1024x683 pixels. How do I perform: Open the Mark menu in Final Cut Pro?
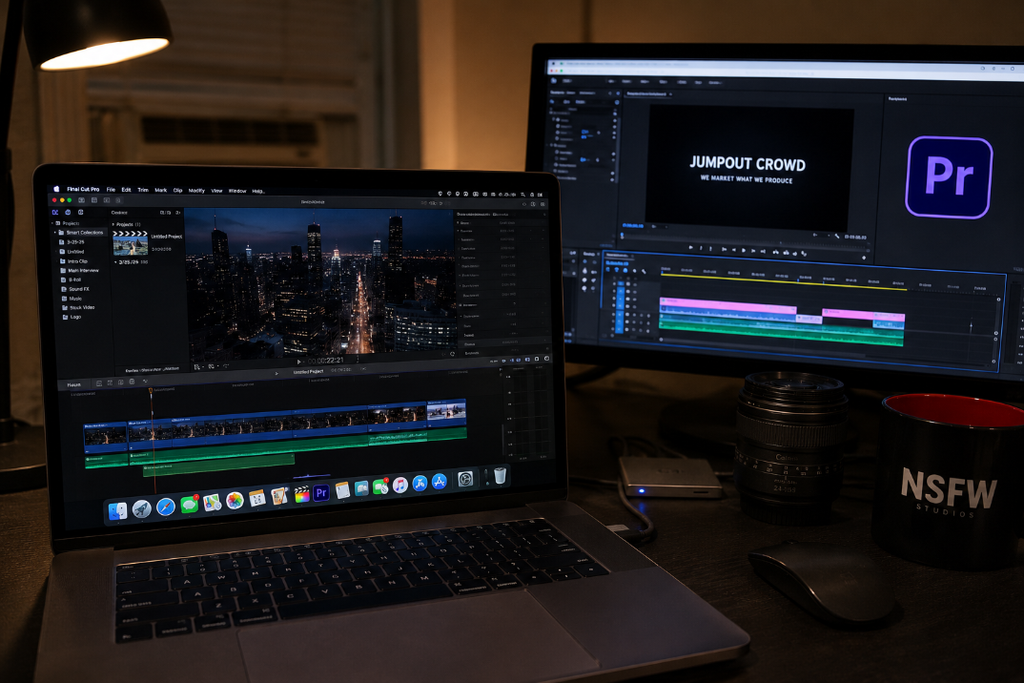(161, 190)
